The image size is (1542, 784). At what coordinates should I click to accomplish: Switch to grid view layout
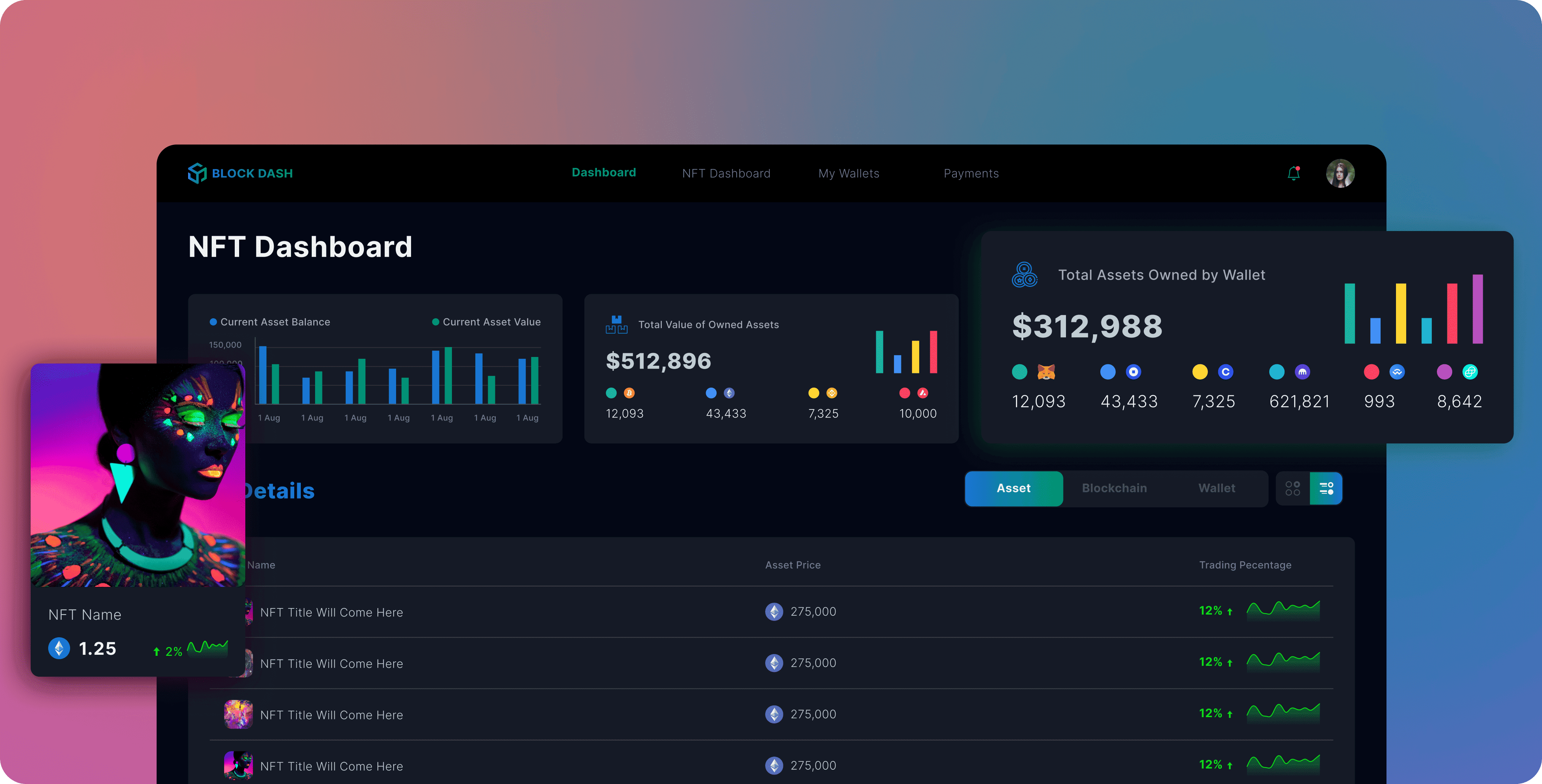1292,489
